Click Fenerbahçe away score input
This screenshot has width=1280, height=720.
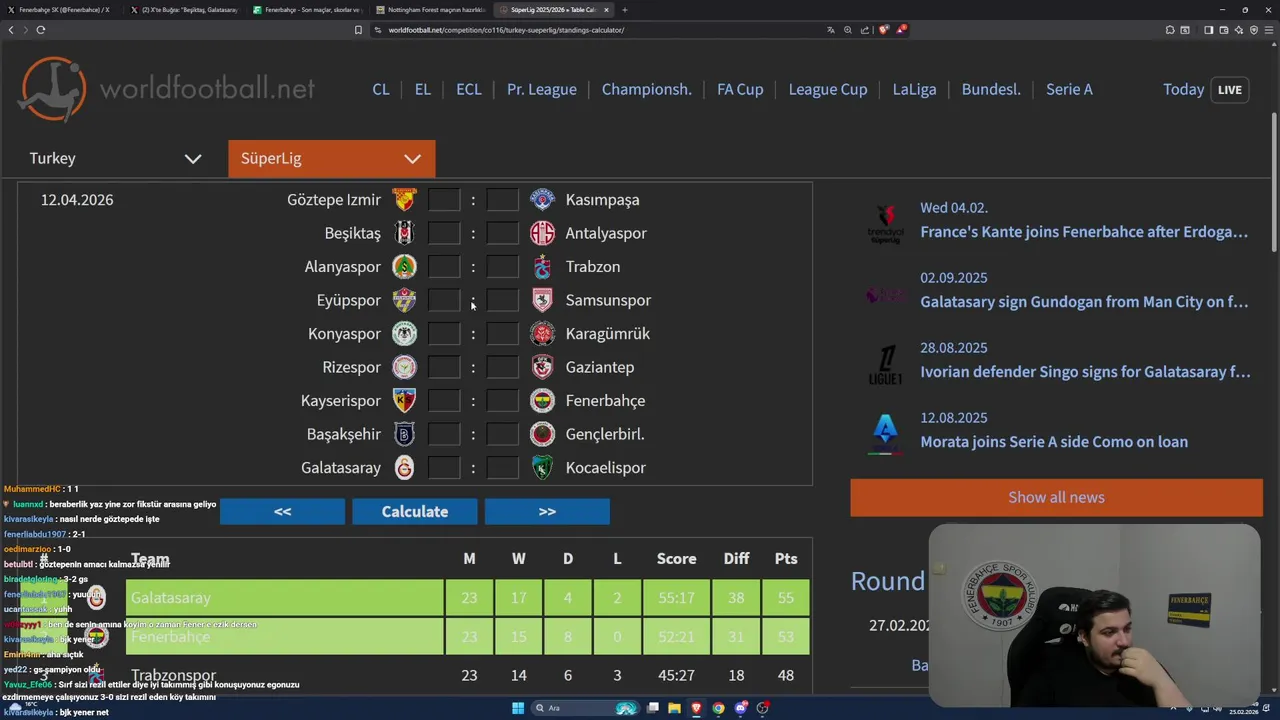pyautogui.click(x=502, y=401)
